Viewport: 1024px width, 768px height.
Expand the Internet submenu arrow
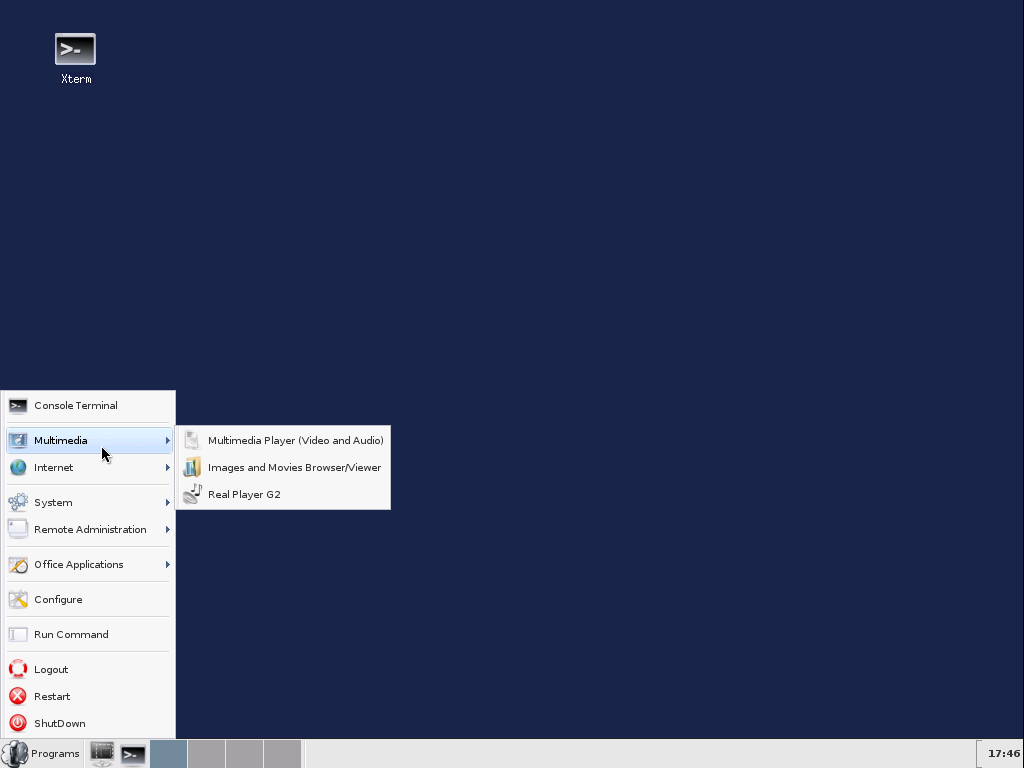coord(167,467)
